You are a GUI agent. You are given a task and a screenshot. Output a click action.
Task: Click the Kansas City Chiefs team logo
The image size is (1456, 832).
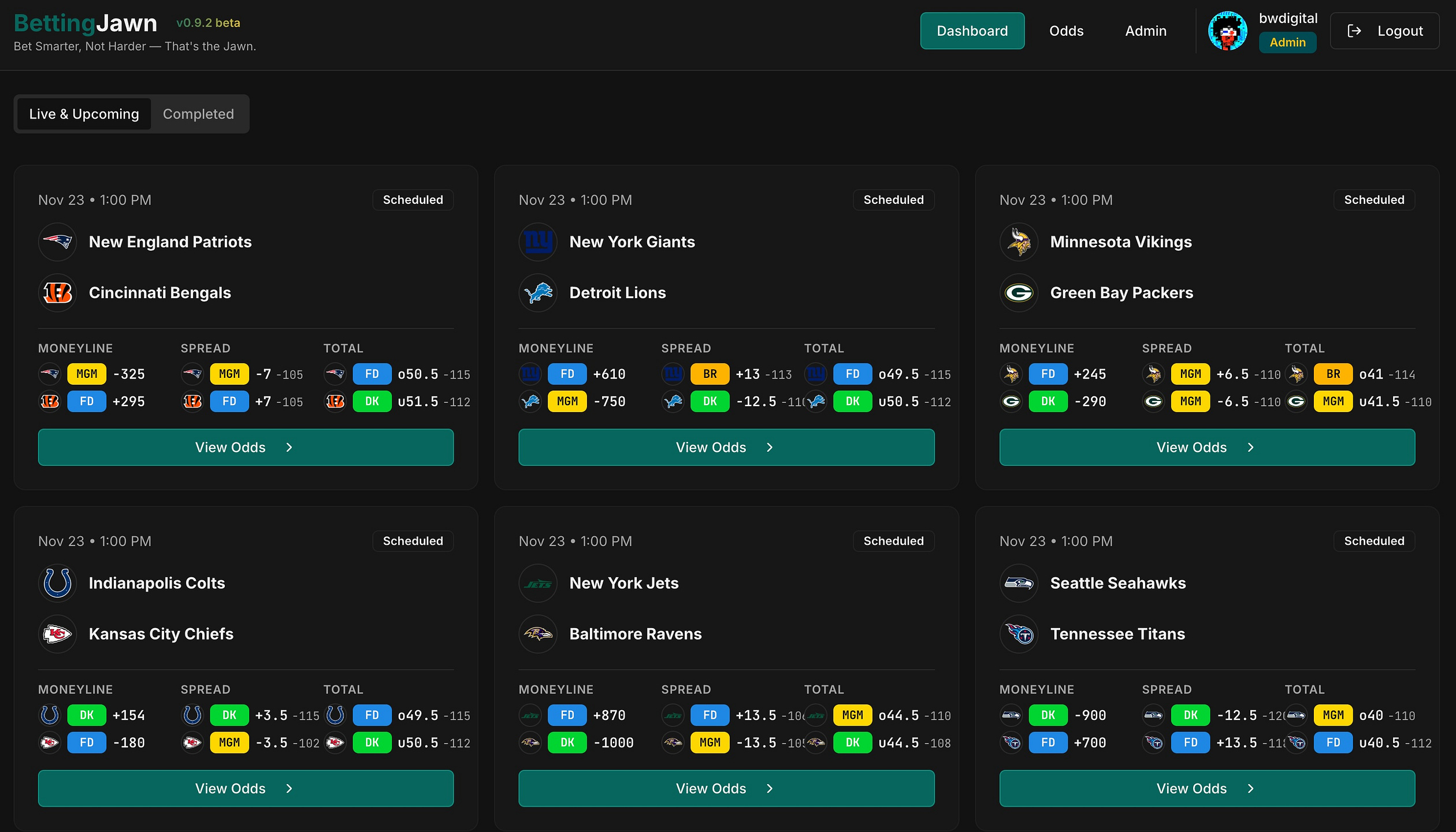[58, 634]
